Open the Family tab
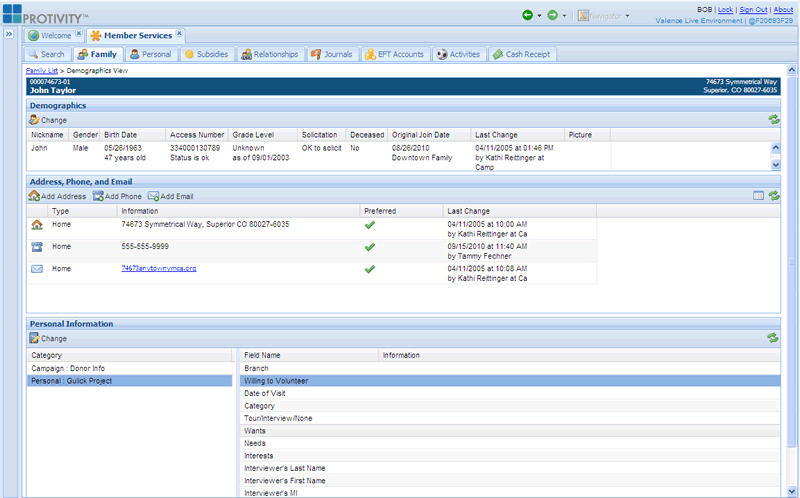 [98, 54]
